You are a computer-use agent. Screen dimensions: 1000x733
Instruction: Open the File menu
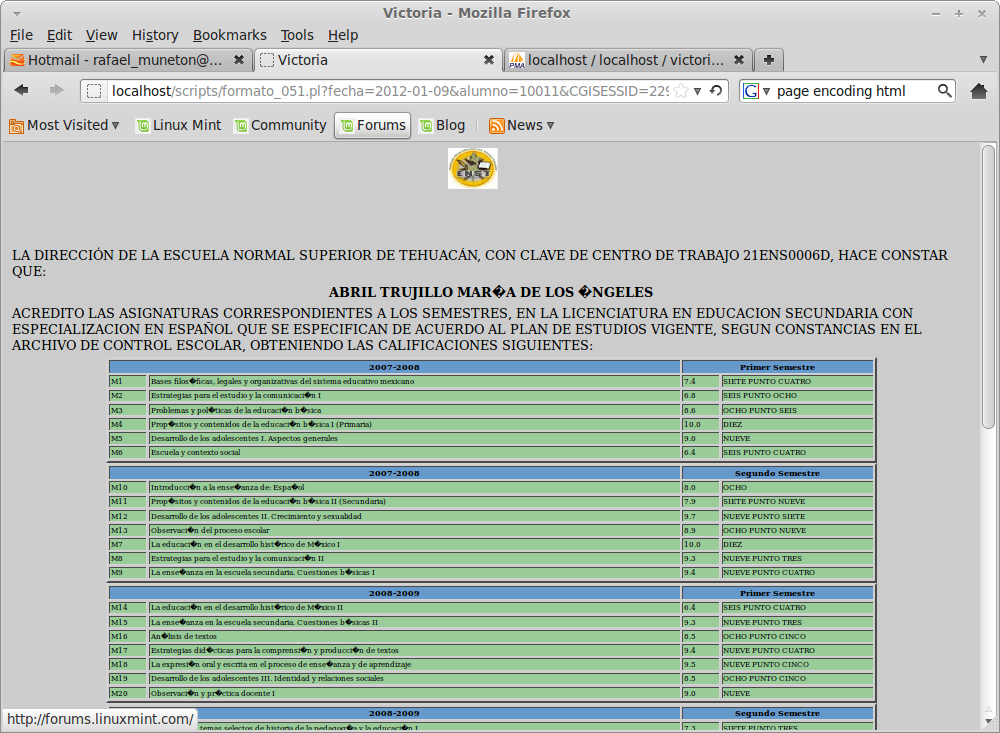click(21, 35)
